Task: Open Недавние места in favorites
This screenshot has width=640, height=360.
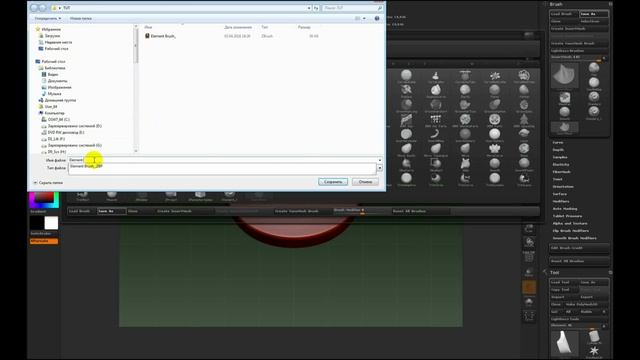Action: tap(58, 42)
